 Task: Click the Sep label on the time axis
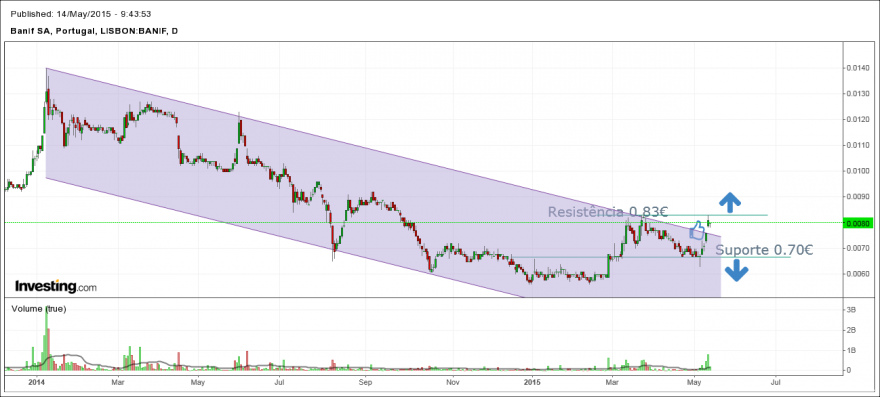point(366,383)
